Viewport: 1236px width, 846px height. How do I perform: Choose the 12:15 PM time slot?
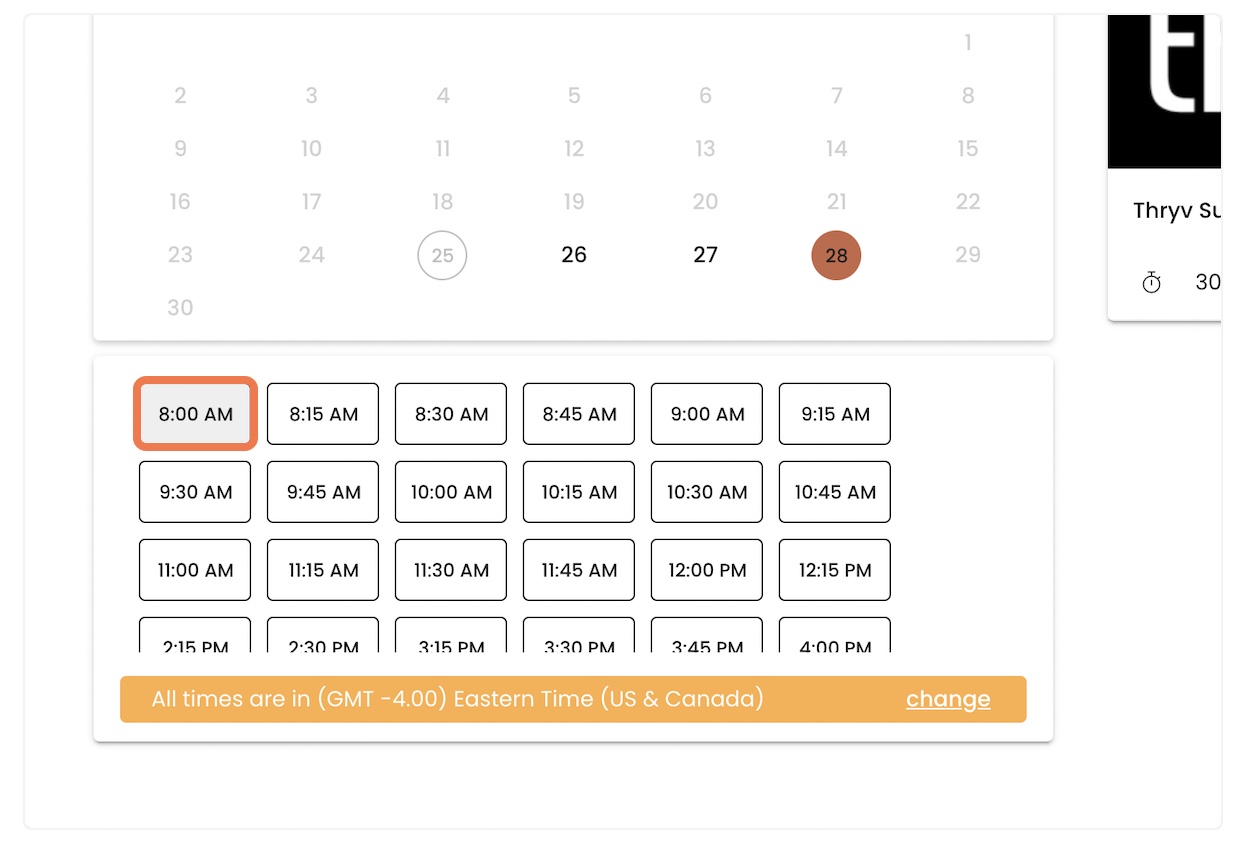[x=835, y=570]
